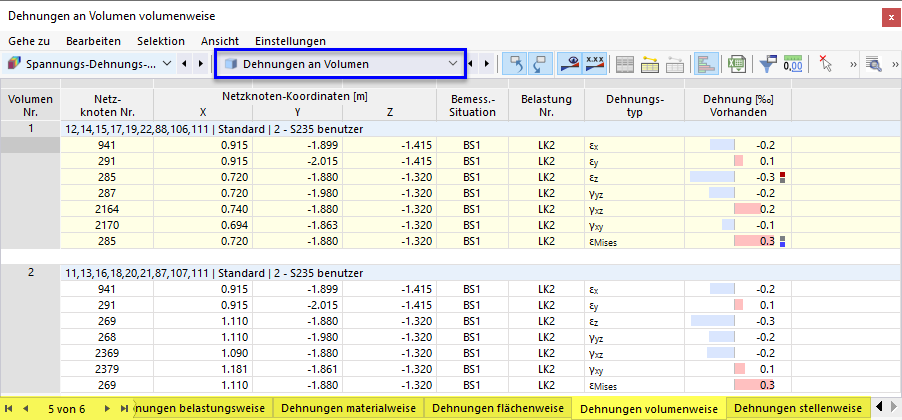Open the Spannungs-Dehnungs dropdown
The image size is (902, 420).
pos(167,64)
